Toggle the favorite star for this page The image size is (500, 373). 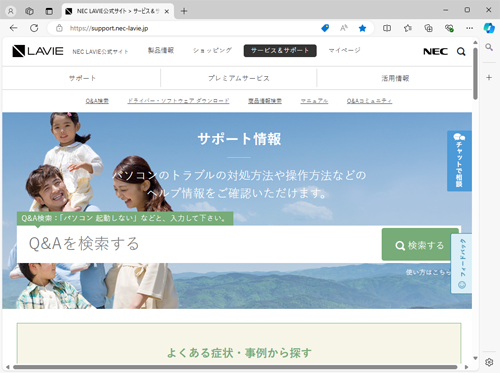pos(362,28)
